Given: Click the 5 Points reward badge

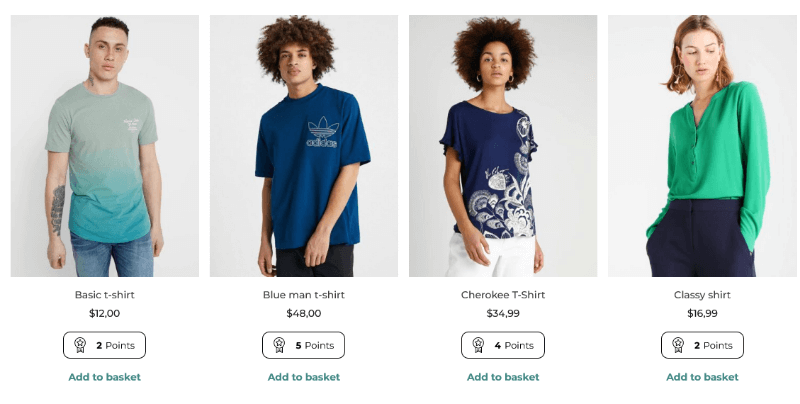Looking at the screenshot, I should pyautogui.click(x=304, y=345).
